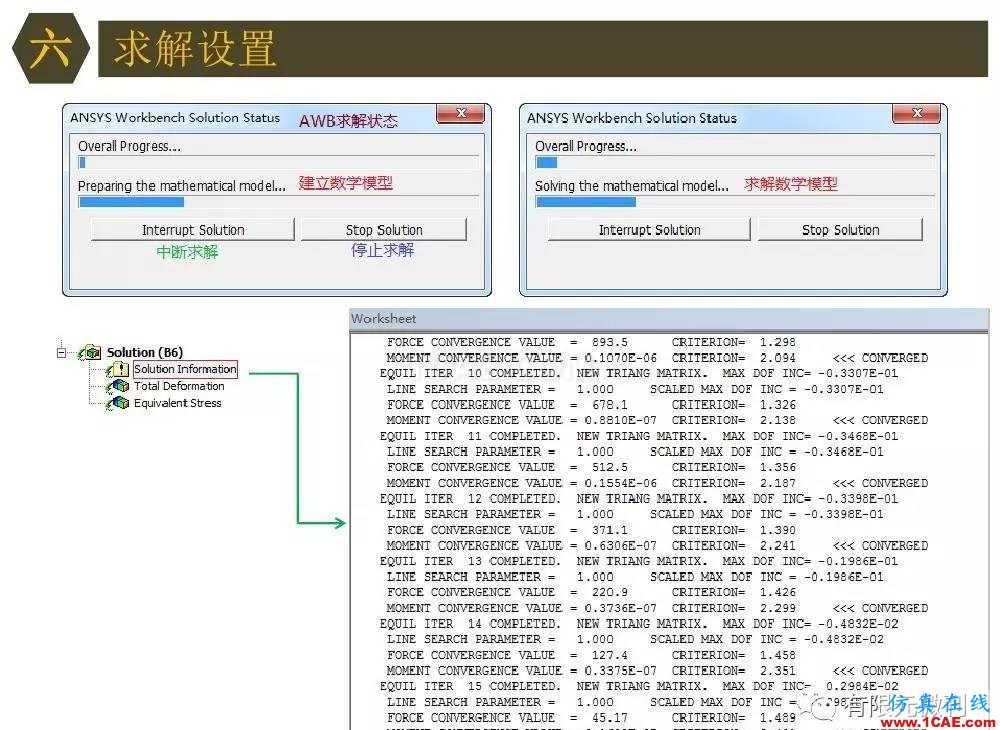The width and height of the screenshot is (1000, 730).
Task: Click Interrupt Solution in the Preparing dialog
Action: pos(193,230)
